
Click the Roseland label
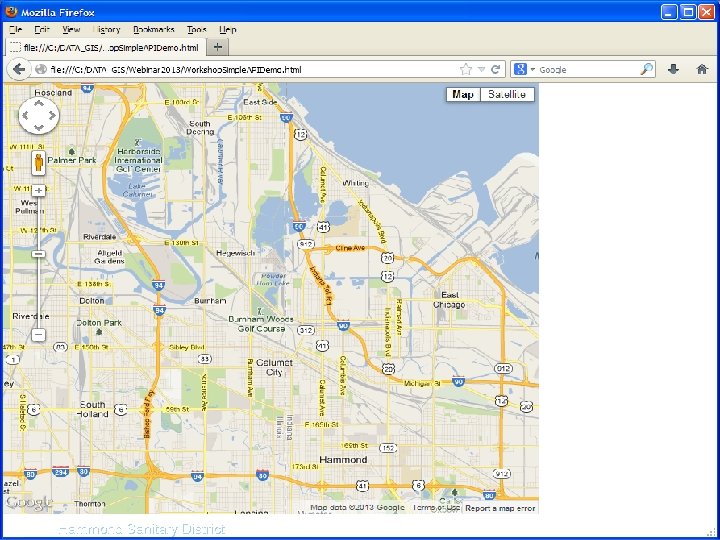click(53, 93)
